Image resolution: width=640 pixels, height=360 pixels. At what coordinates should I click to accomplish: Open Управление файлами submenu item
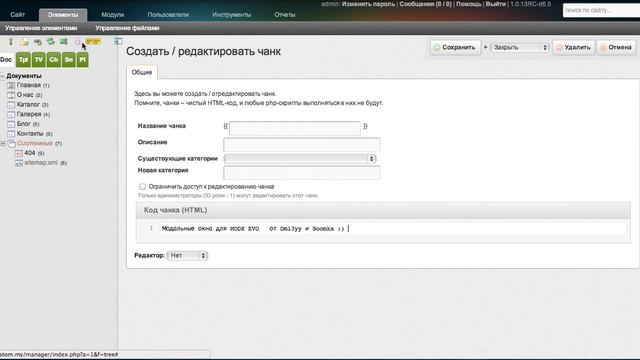127,28
